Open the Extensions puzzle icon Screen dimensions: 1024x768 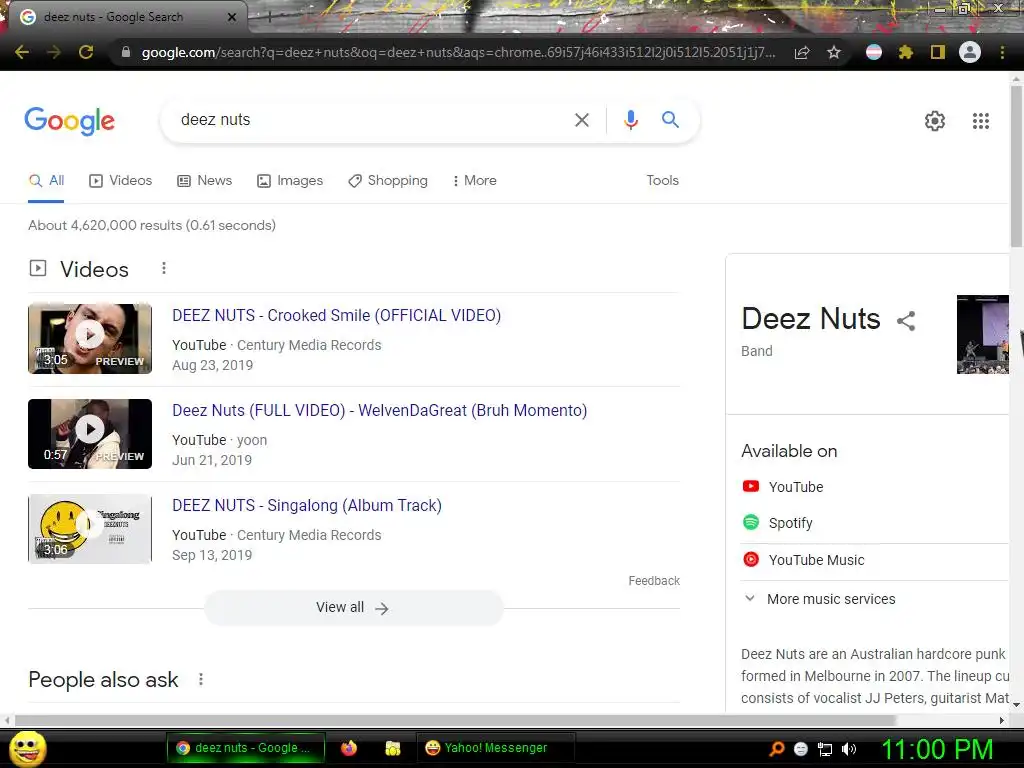[905, 52]
